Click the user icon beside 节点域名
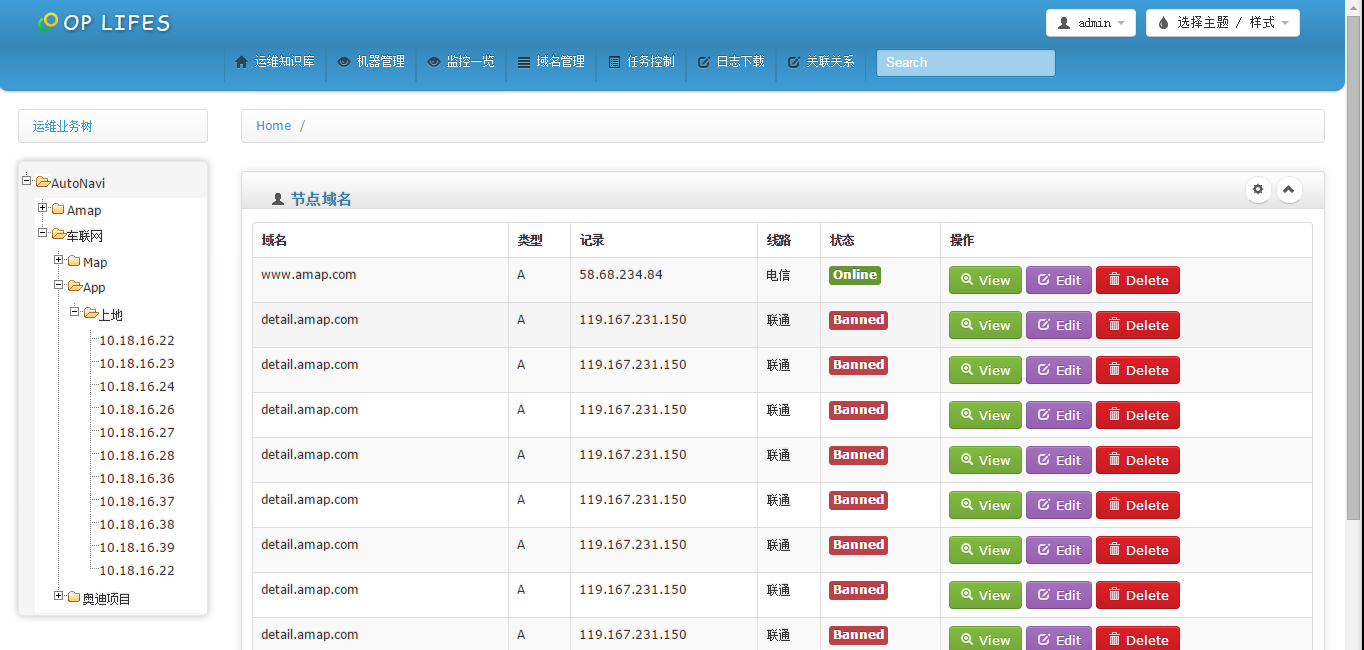 point(278,200)
